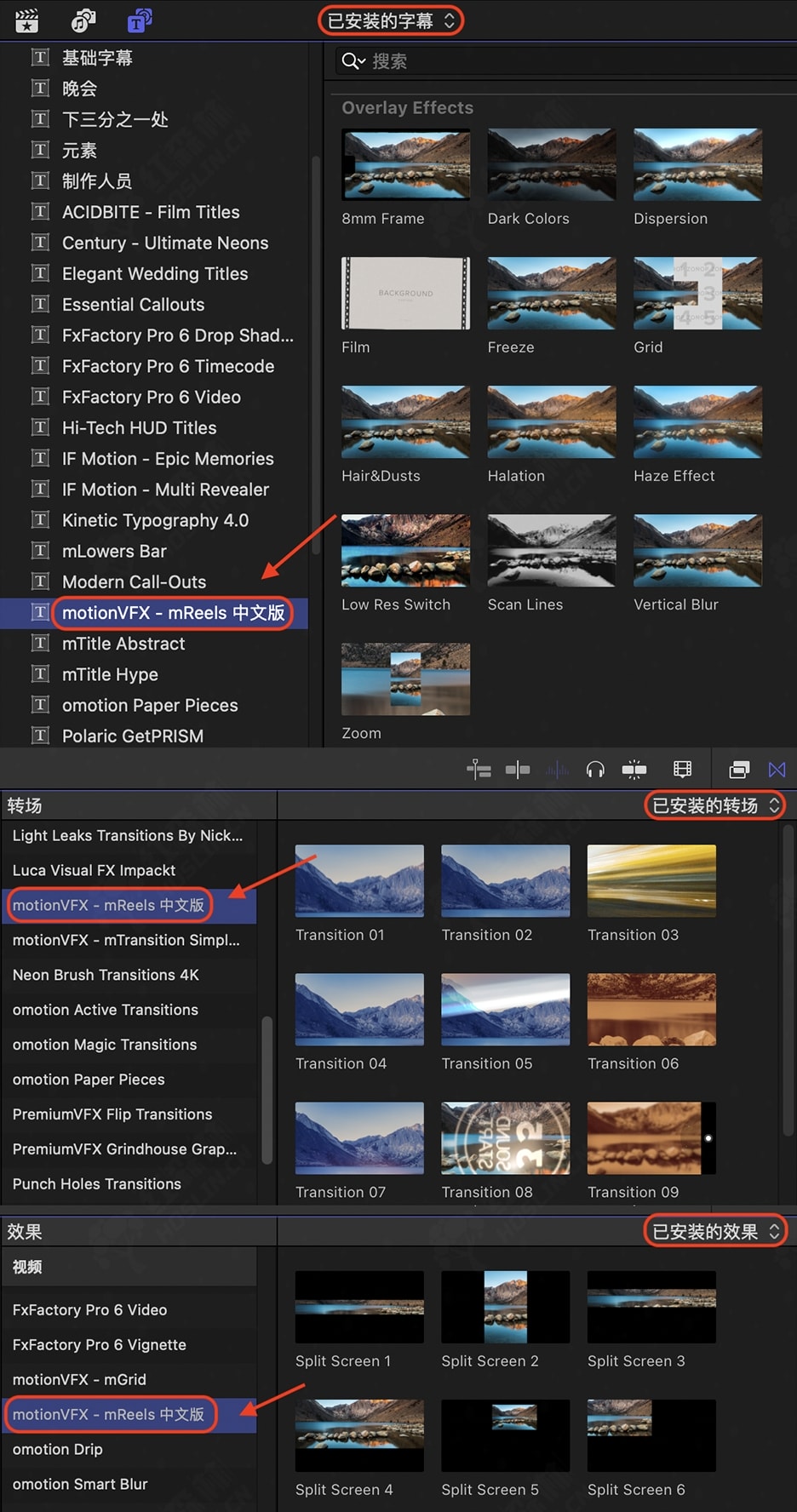The width and height of the screenshot is (797, 1512).
Task: Click the Dispersion overlay thumbnail
Action: pyautogui.click(x=697, y=164)
